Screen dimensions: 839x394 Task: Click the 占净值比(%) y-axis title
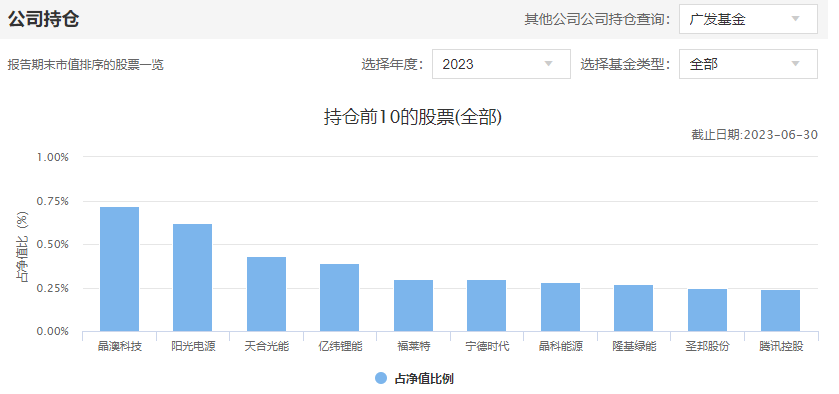22,246
